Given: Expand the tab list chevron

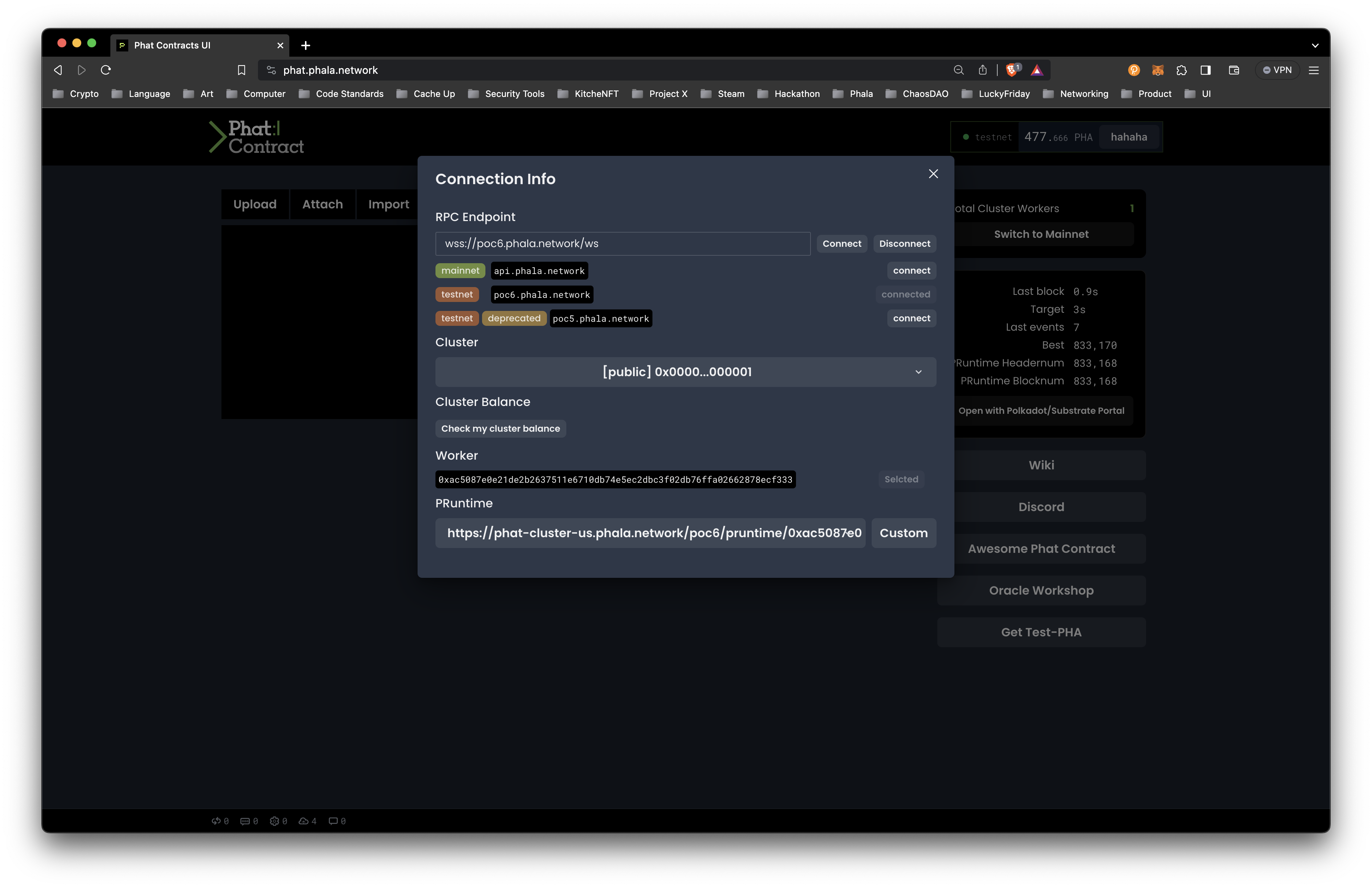Looking at the screenshot, I should [x=1315, y=45].
